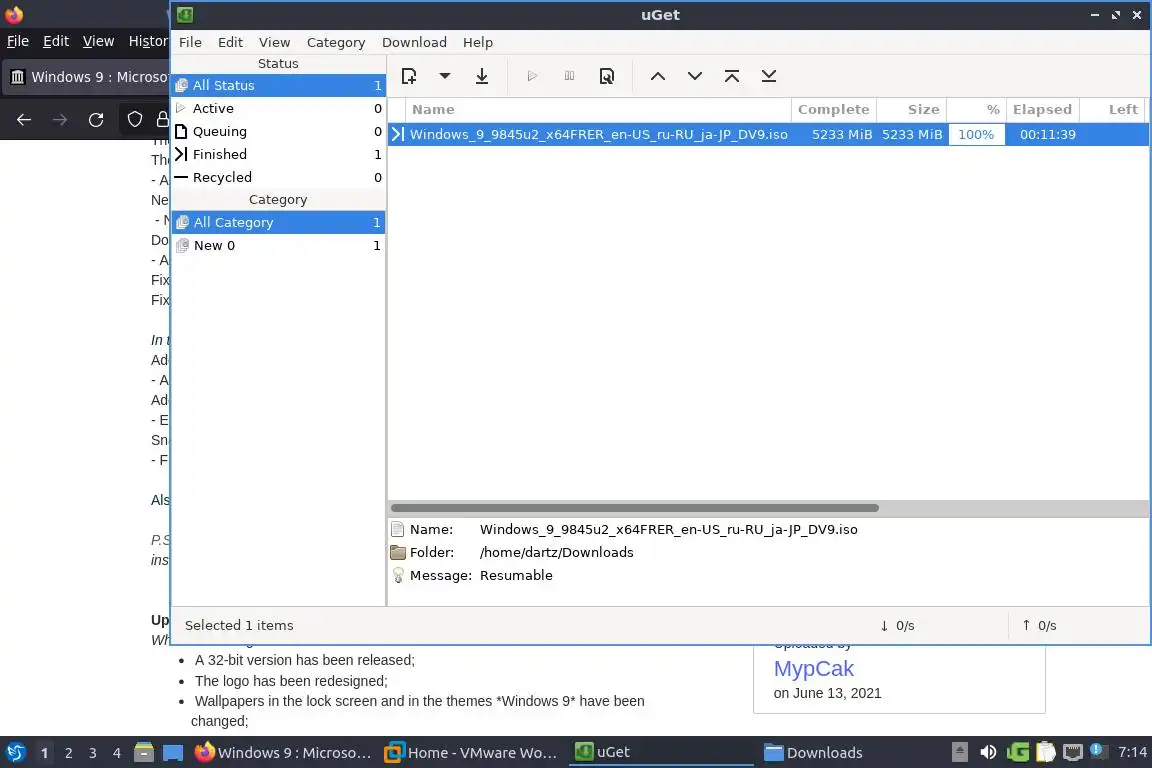Viewport: 1152px width, 768px height.
Task: Click the upload speed indicator 0/s
Action: [1039, 625]
